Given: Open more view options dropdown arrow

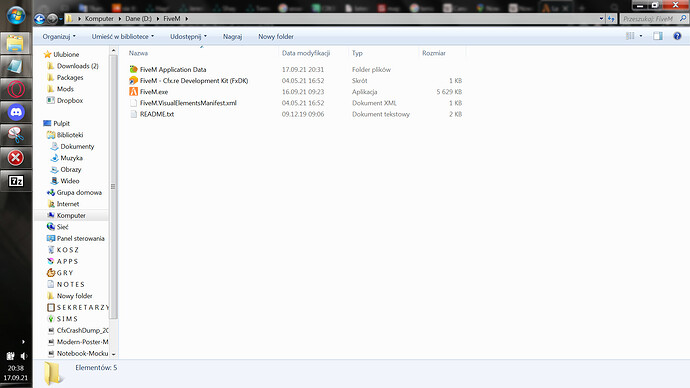Looking at the screenshot, I should 641,36.
